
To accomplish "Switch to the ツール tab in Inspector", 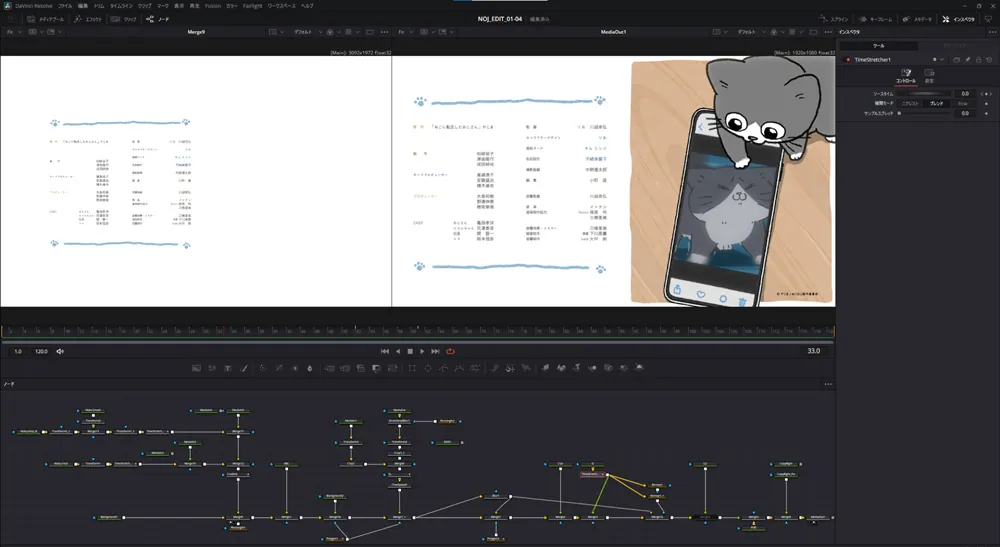I will [878, 46].
